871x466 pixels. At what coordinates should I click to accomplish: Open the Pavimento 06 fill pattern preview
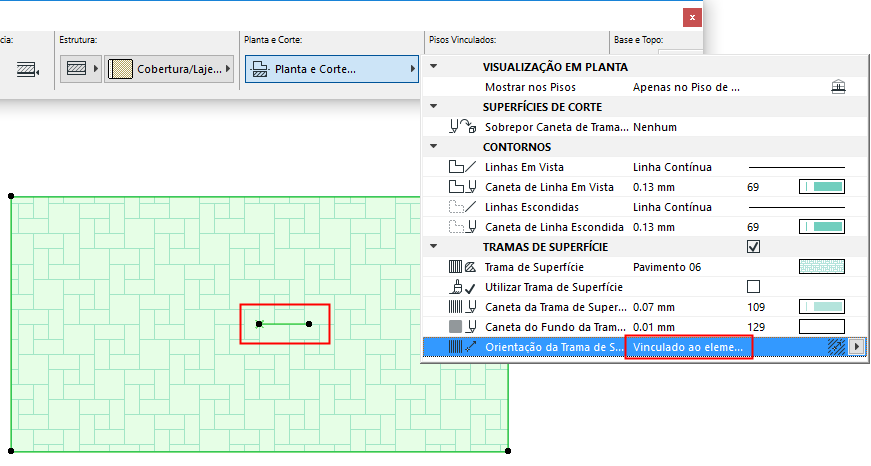click(822, 267)
